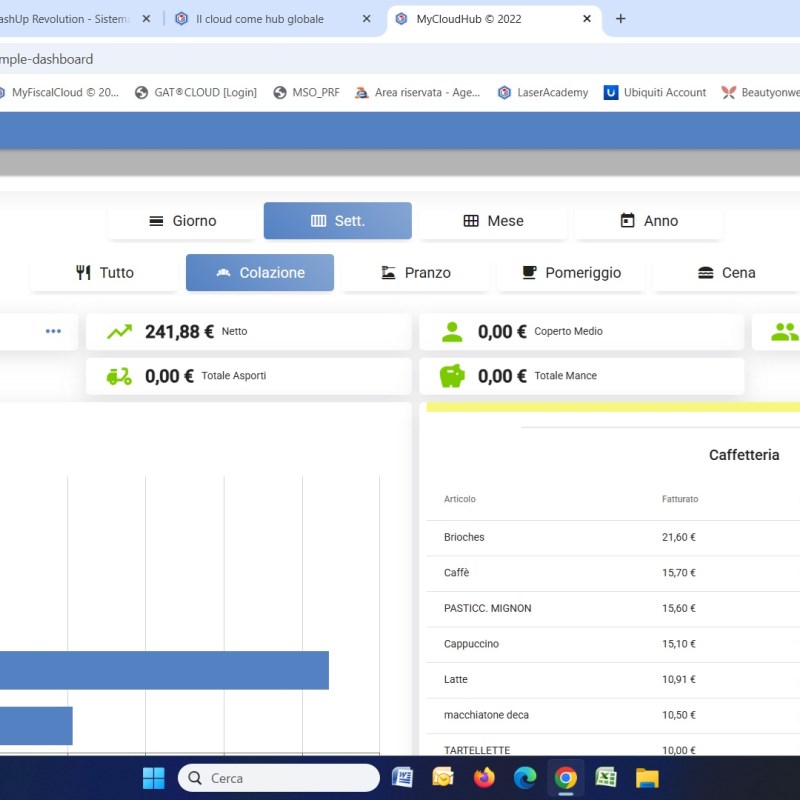Click the Coperto Medio person icon
Screen dimensions: 800x800
453,330
